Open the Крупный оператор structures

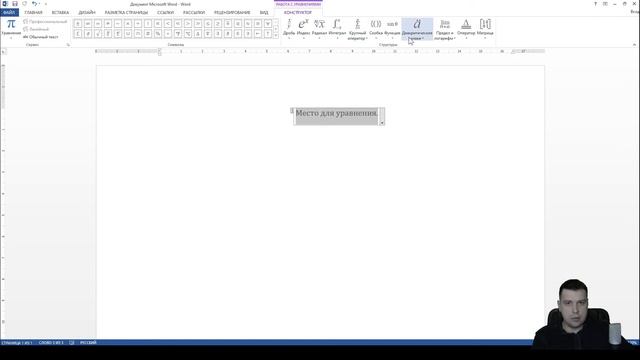coord(358,29)
